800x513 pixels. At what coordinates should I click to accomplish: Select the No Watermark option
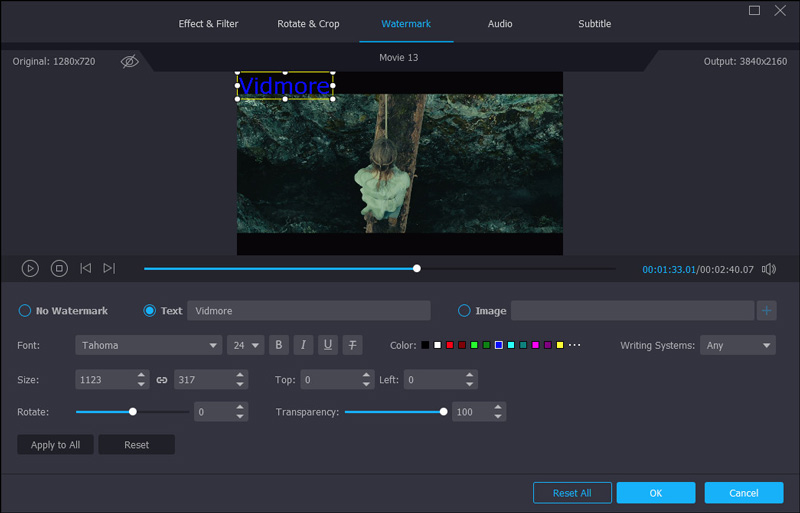point(25,311)
